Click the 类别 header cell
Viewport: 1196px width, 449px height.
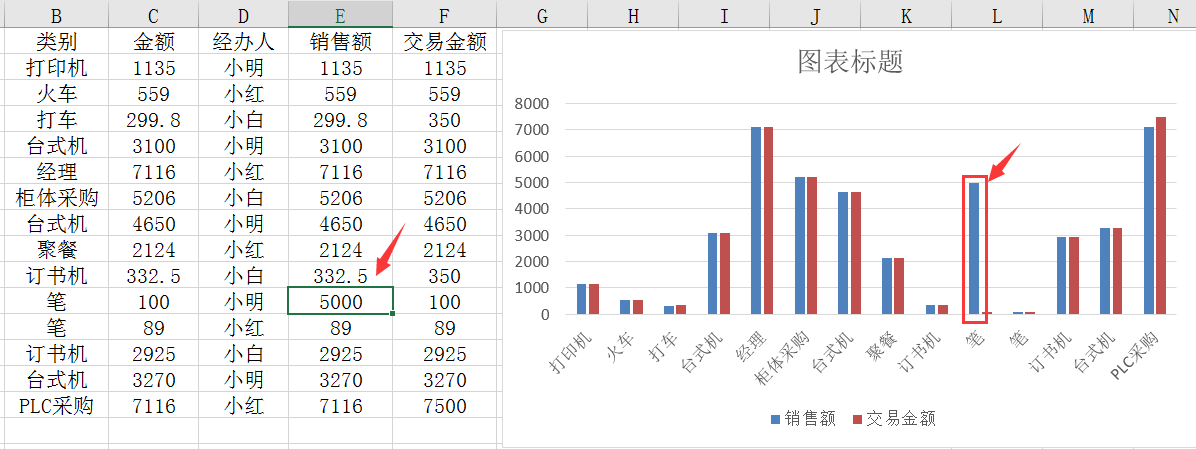pyautogui.click(x=56, y=41)
